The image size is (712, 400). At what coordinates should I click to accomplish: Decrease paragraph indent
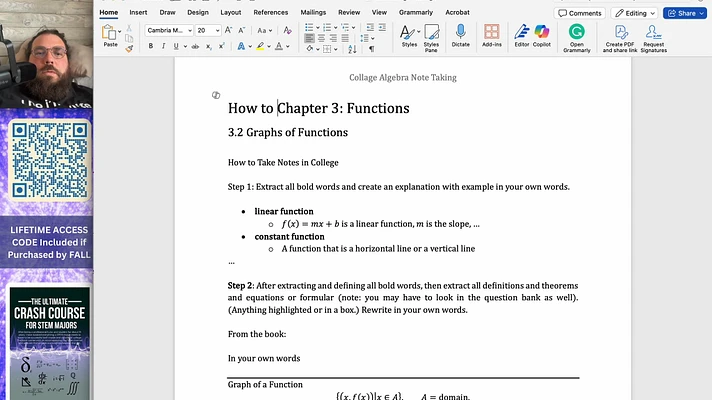point(370,28)
